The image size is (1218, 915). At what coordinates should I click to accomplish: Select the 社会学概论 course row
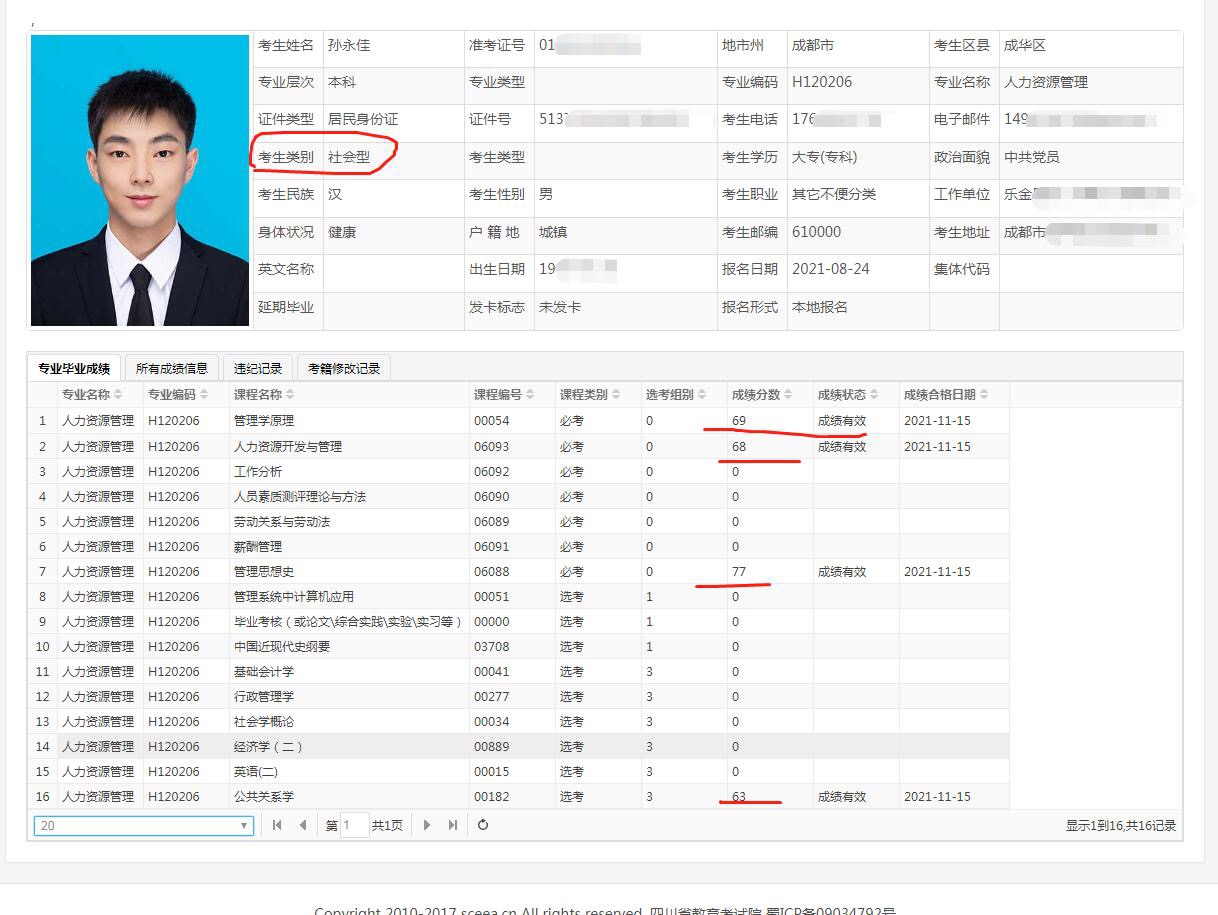pos(519,721)
